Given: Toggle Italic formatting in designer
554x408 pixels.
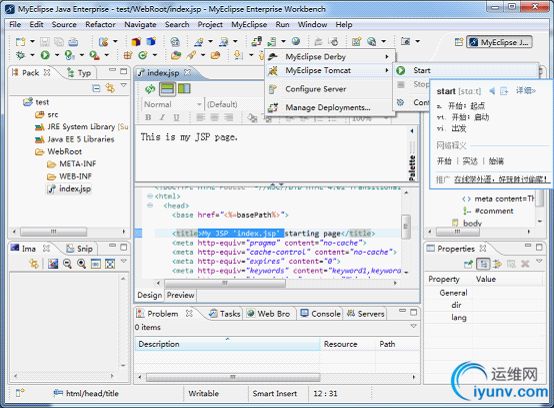Looking at the screenshot, I should (x=162, y=117).
